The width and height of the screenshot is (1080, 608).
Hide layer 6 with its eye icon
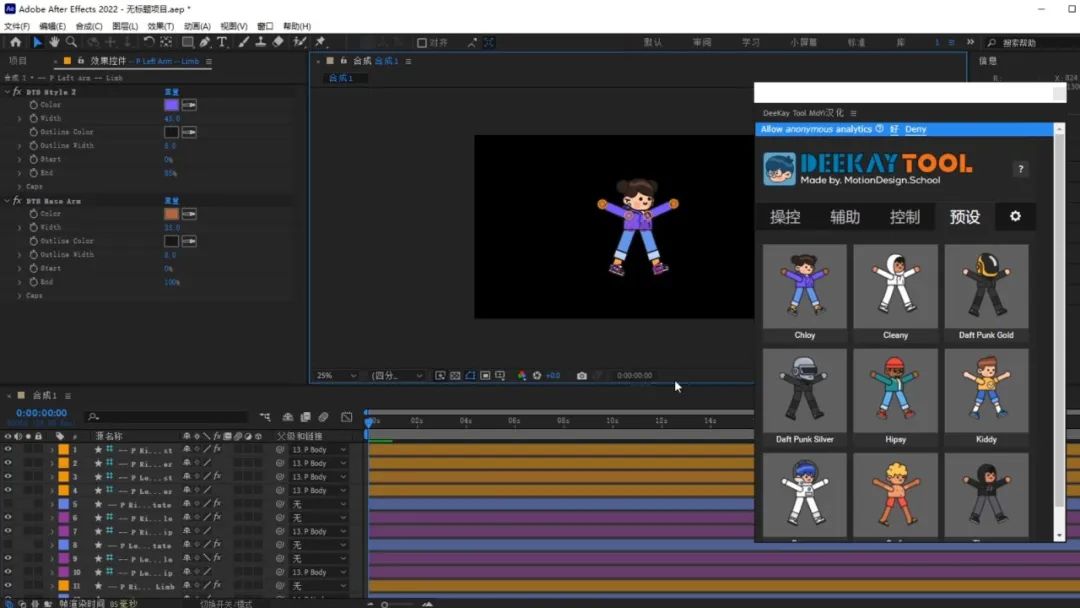[x=8, y=518]
